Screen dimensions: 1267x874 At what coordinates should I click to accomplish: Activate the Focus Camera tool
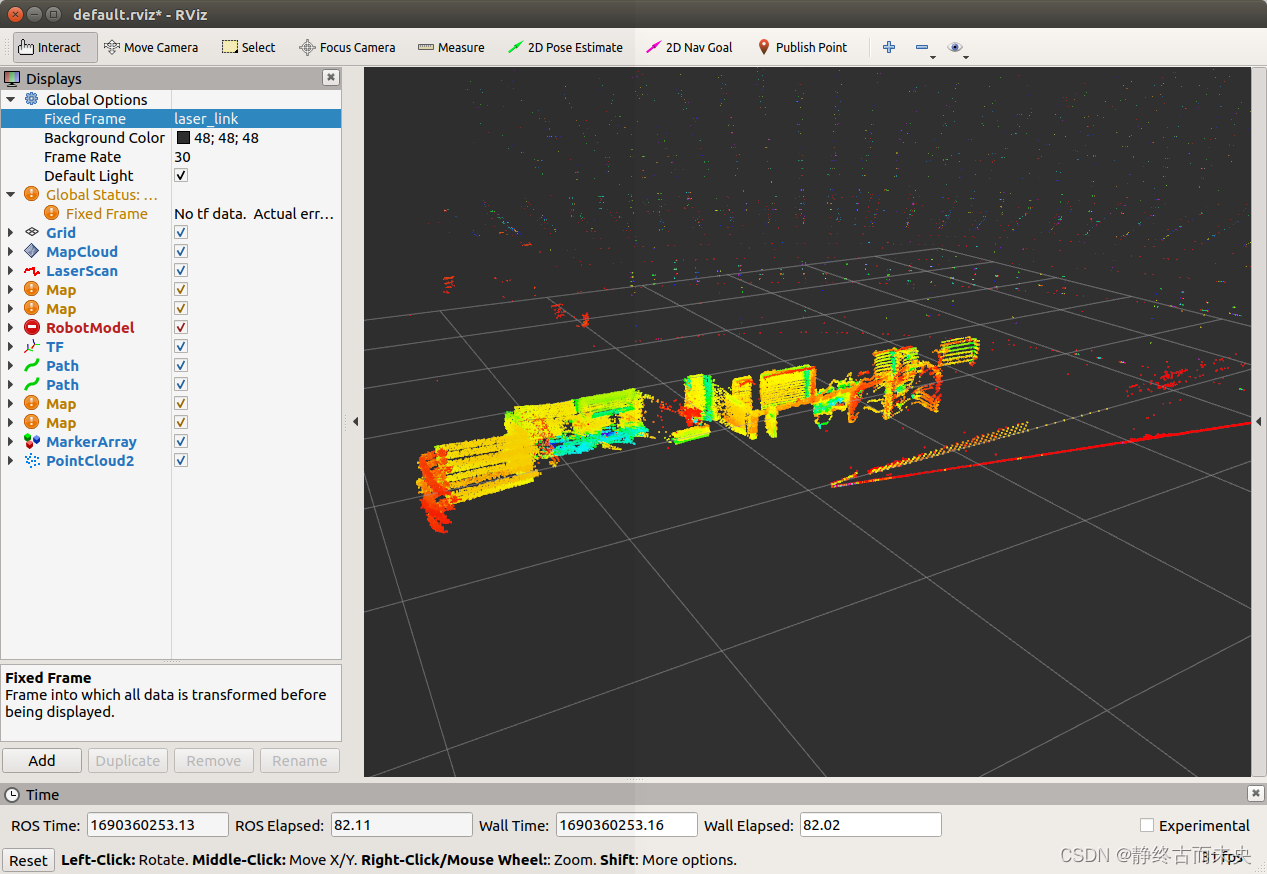point(347,47)
